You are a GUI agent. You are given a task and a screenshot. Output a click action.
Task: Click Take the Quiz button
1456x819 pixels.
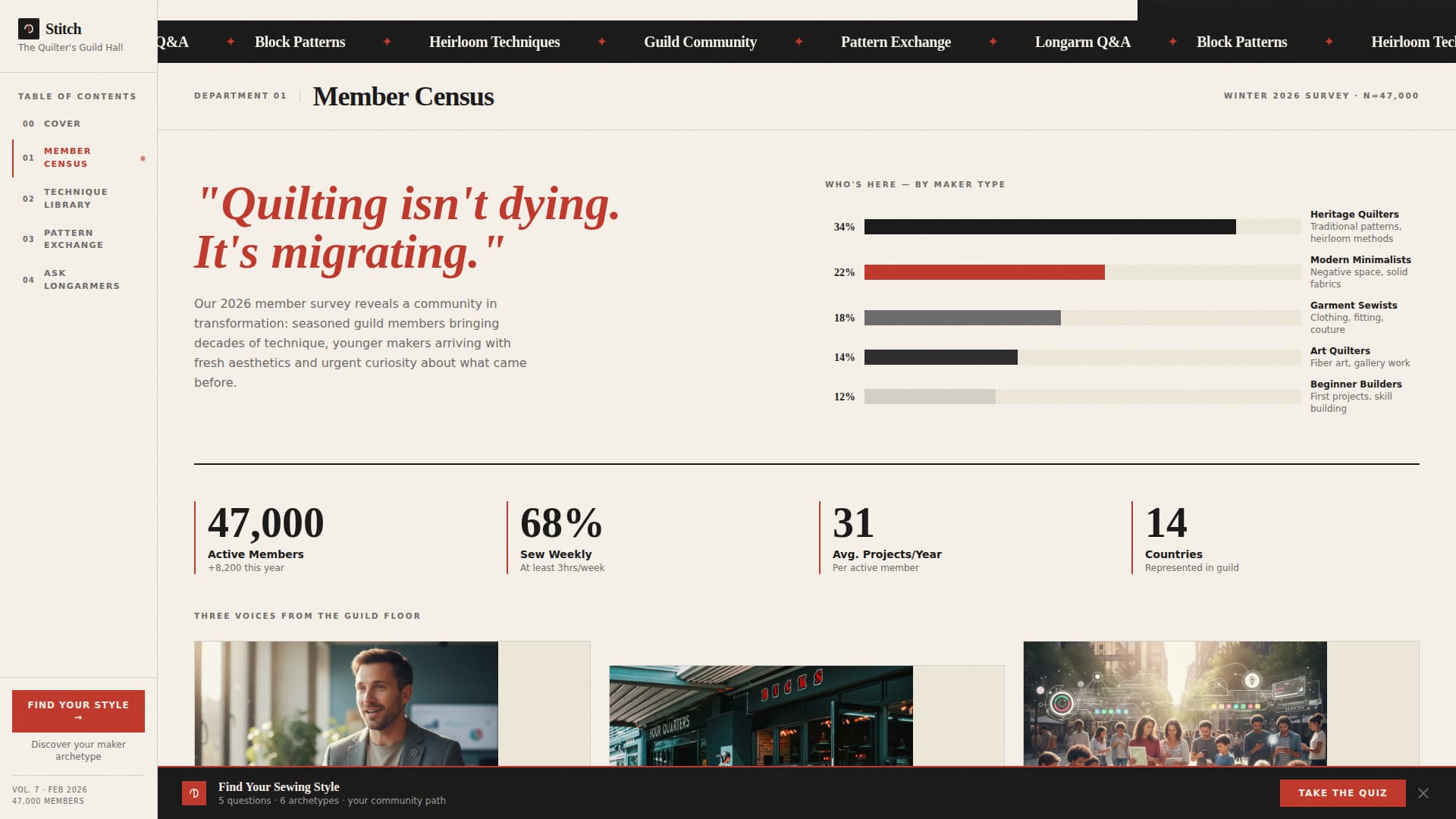(1342, 793)
